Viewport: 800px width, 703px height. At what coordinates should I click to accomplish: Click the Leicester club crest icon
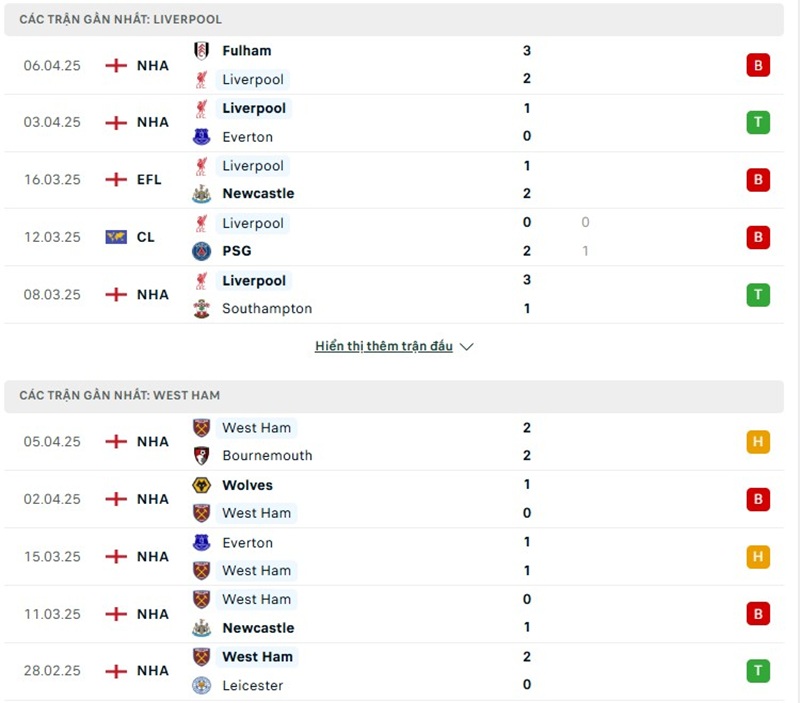[x=202, y=686]
